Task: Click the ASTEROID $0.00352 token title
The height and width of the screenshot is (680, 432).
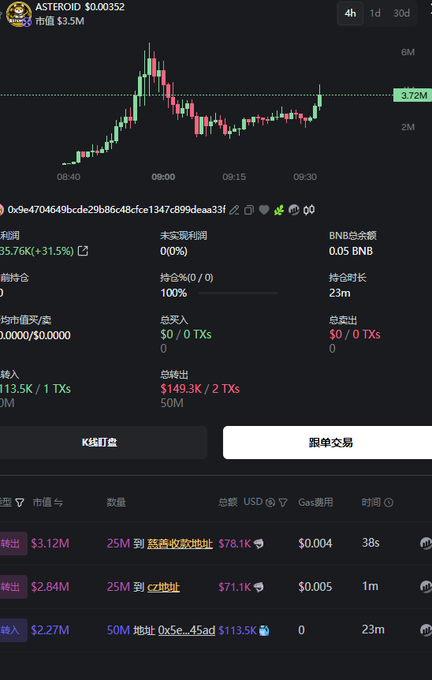Action: pos(80,7)
